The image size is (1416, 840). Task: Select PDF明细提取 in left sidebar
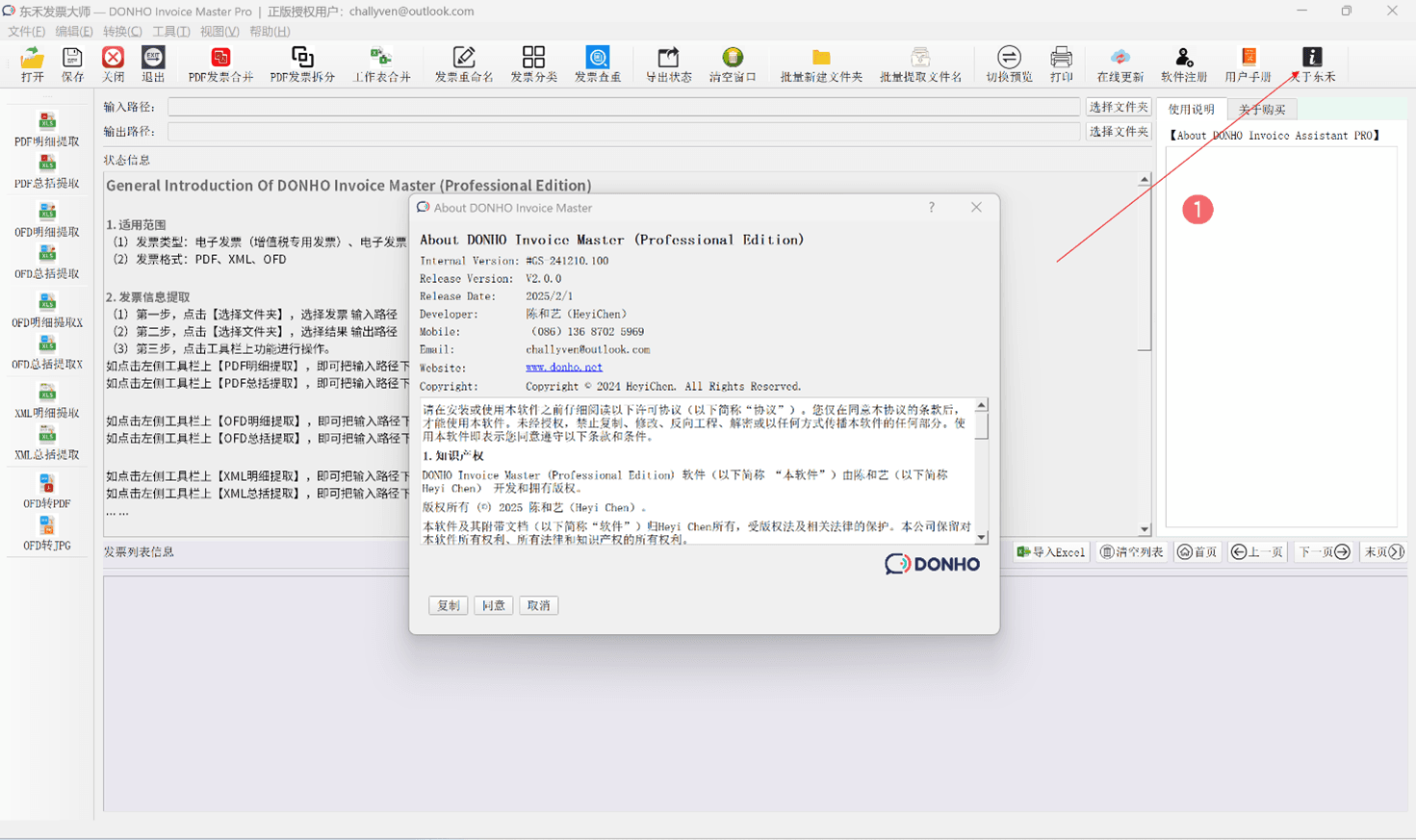(47, 130)
